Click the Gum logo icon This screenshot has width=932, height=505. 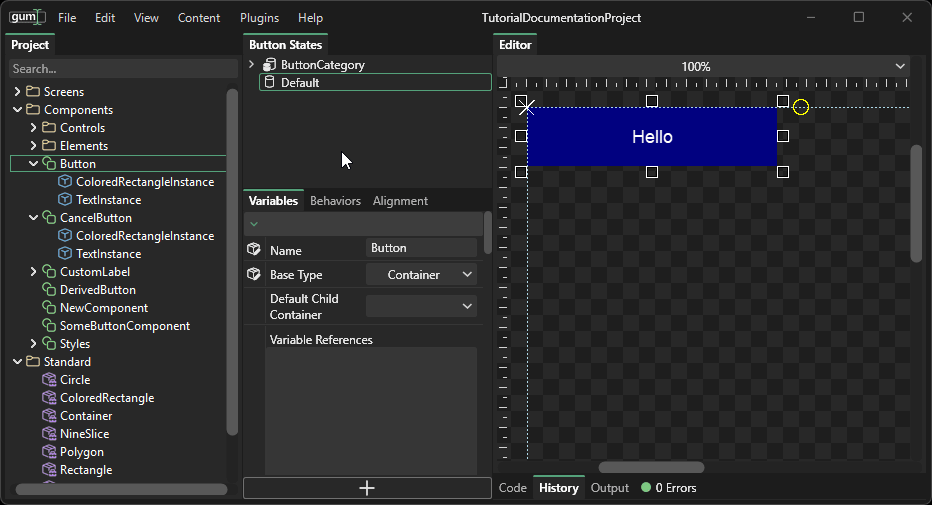tap(25, 17)
